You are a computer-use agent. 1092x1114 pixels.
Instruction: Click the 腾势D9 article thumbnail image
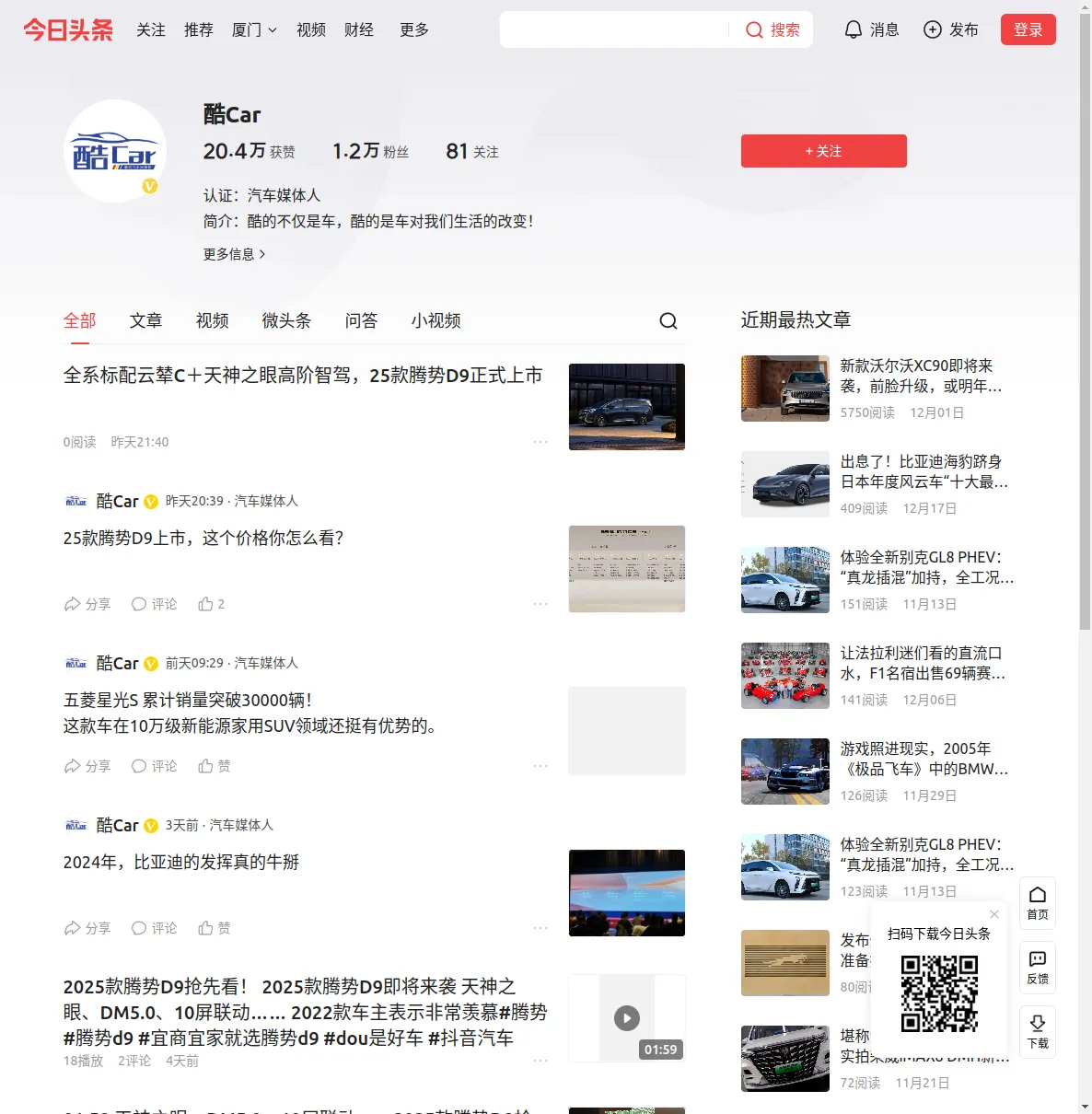(627, 407)
